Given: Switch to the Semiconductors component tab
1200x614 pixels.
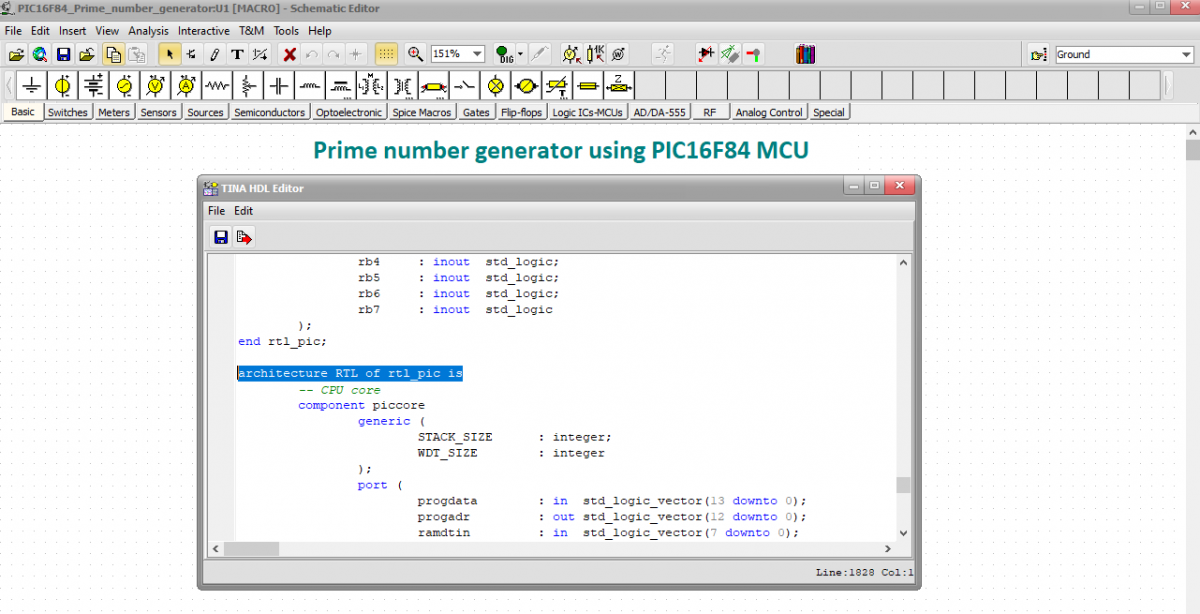Looking at the screenshot, I should click(x=270, y=111).
